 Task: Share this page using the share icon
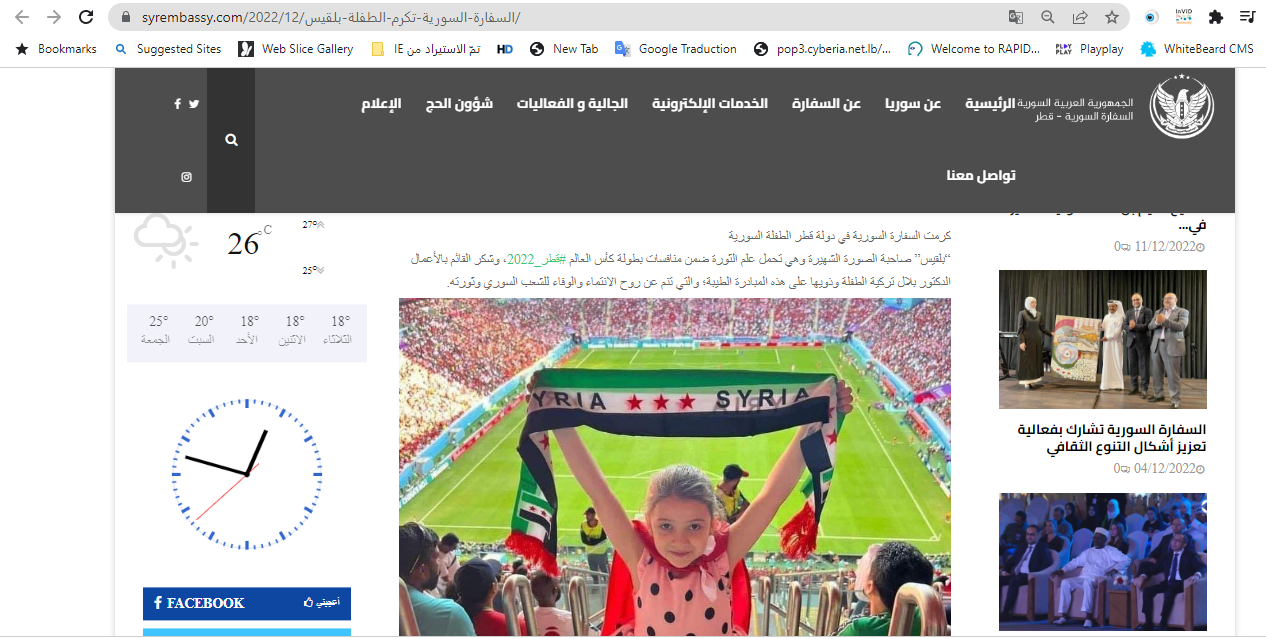[1080, 17]
